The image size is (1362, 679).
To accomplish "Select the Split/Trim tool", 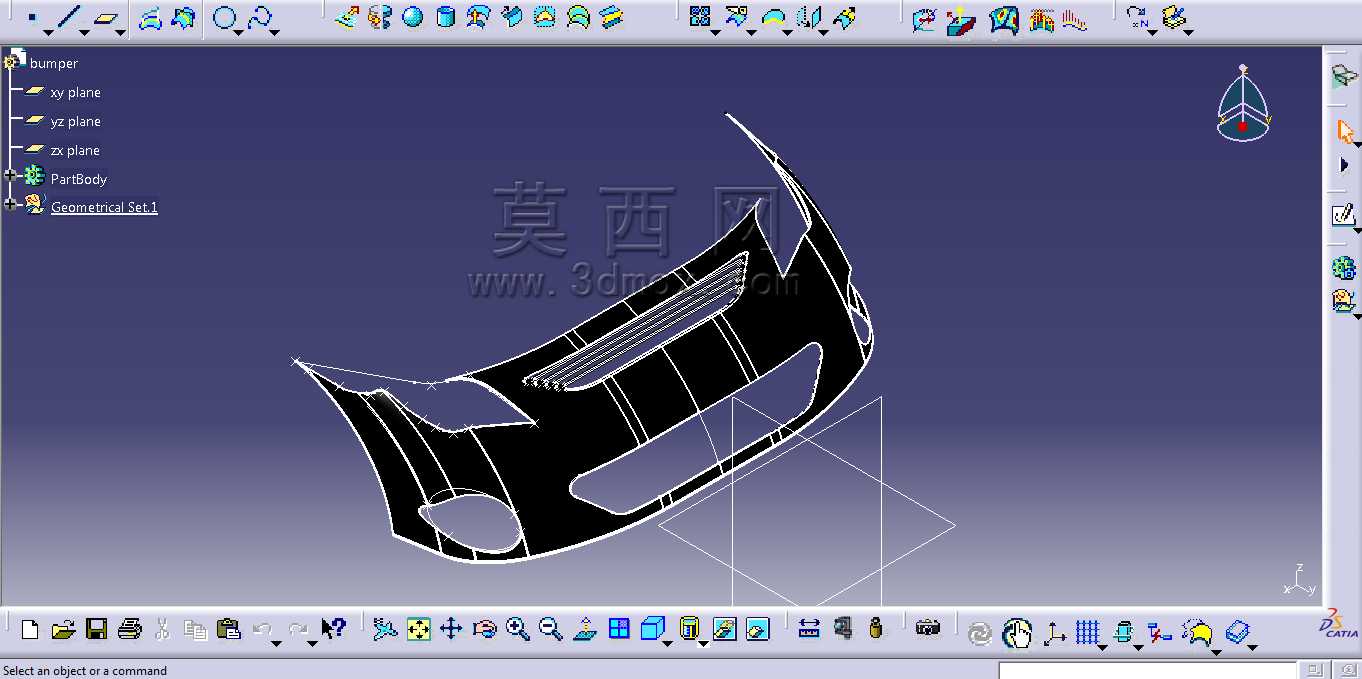I will (x=736, y=17).
